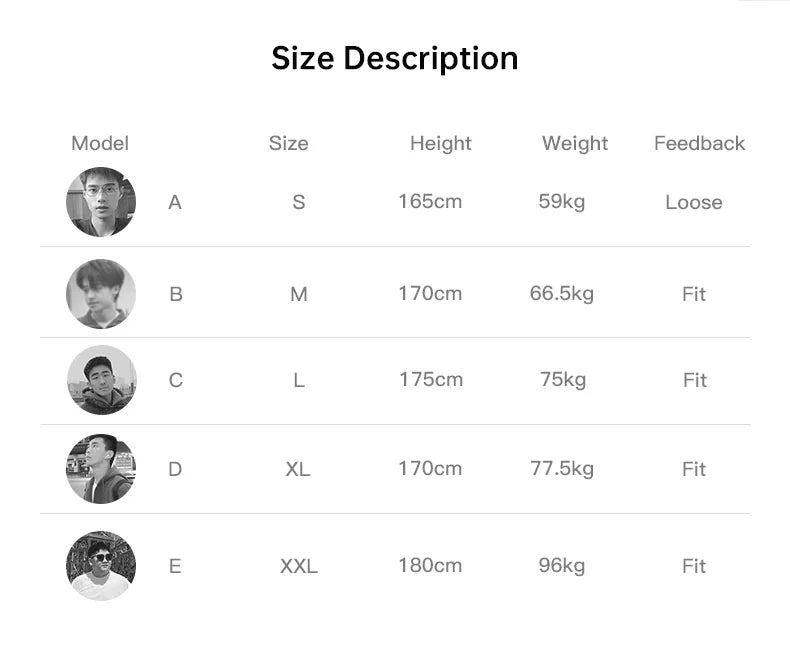Image resolution: width=790 pixels, height=659 pixels.
Task: Click the Loose feedback text
Action: pyautogui.click(x=693, y=202)
